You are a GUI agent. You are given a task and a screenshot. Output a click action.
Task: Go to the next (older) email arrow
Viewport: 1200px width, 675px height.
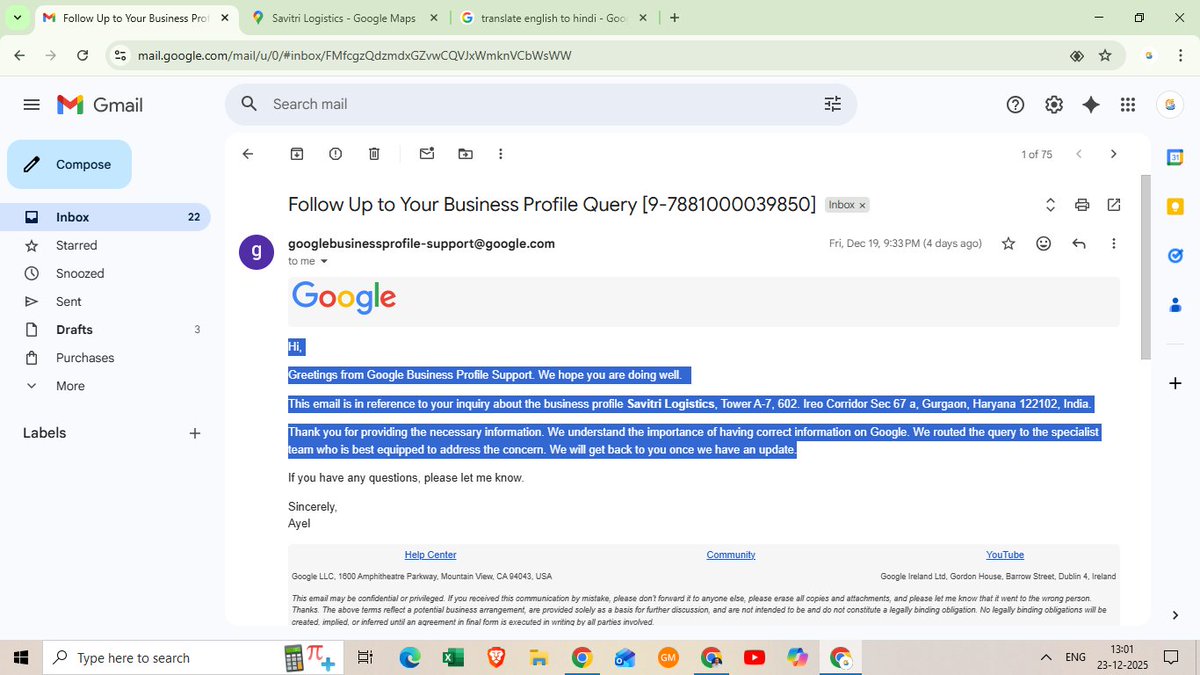(x=1113, y=154)
